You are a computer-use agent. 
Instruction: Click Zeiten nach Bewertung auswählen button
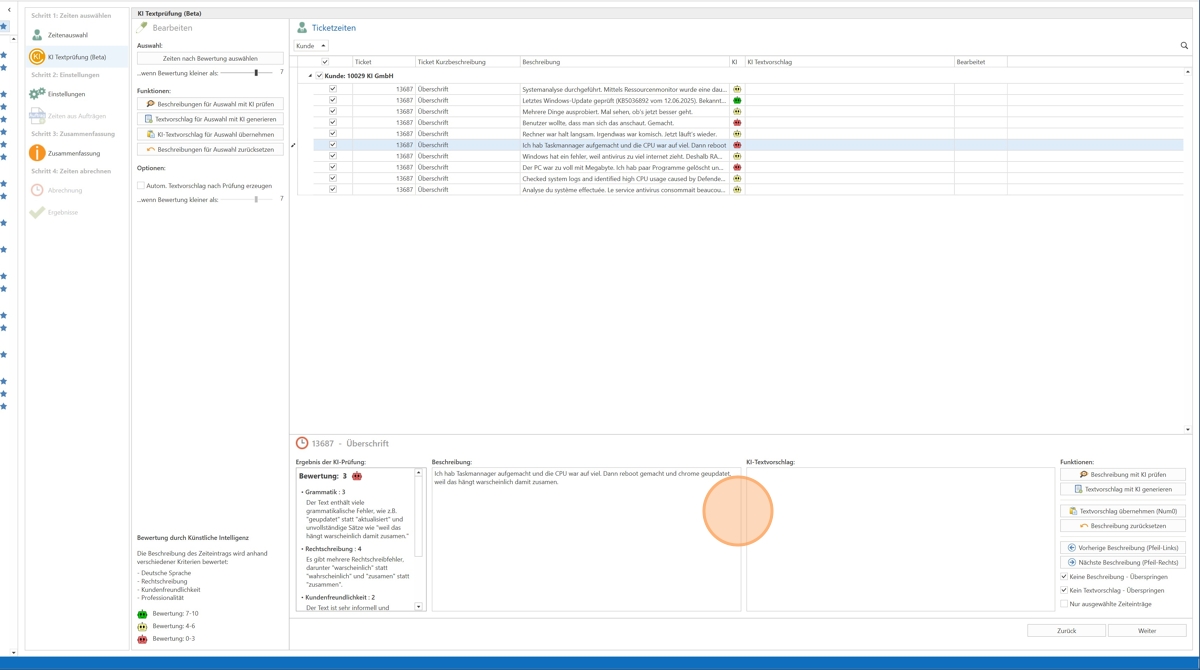click(x=210, y=59)
